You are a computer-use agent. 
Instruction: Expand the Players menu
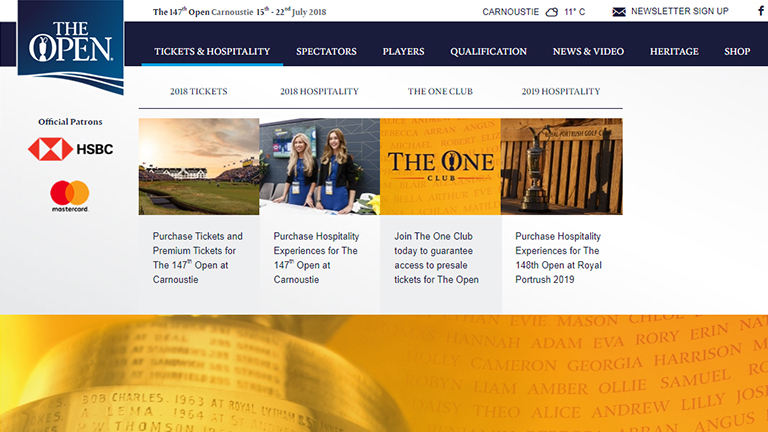pyautogui.click(x=403, y=51)
